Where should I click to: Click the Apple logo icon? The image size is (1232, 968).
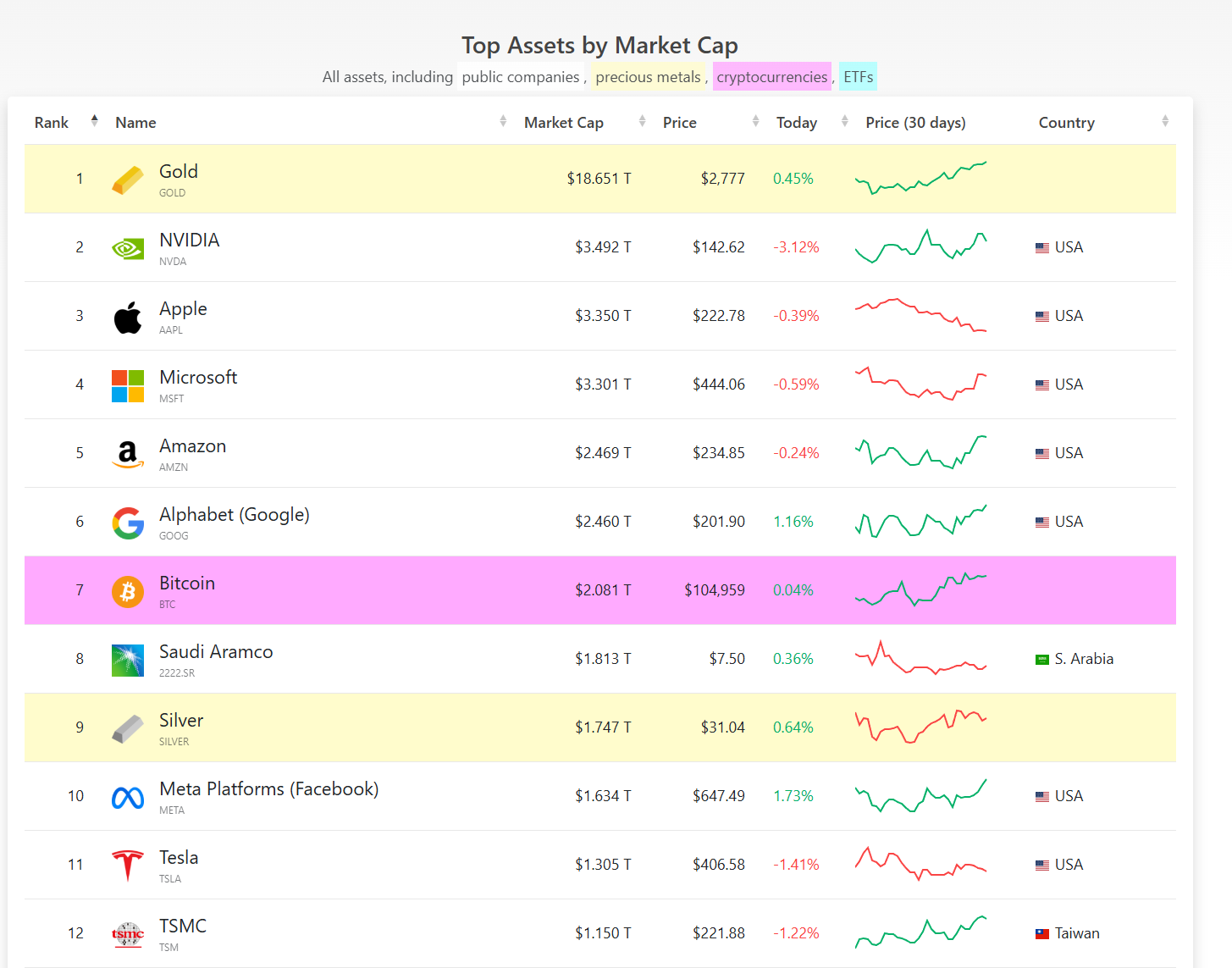128,317
